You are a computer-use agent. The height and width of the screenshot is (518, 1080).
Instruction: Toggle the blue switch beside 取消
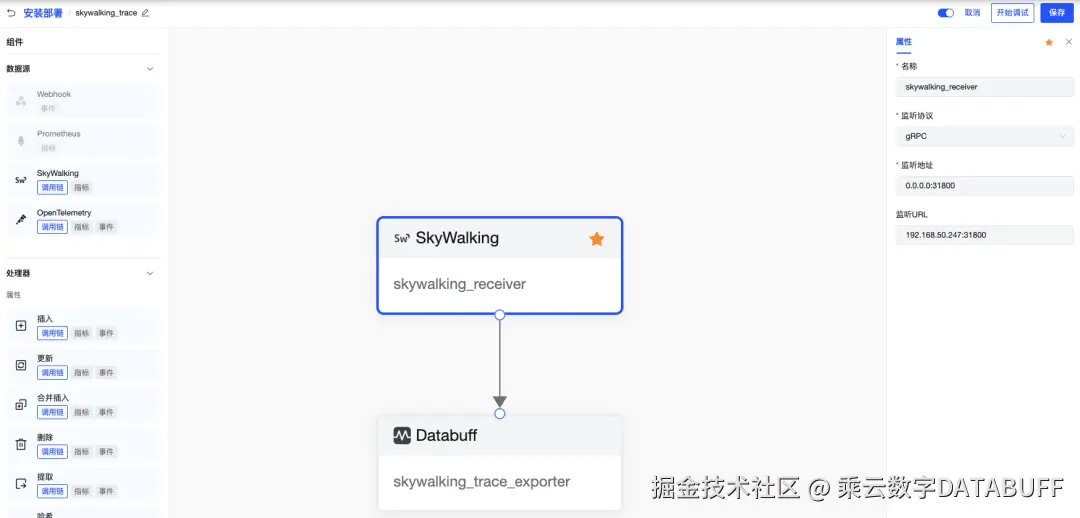[946, 12]
